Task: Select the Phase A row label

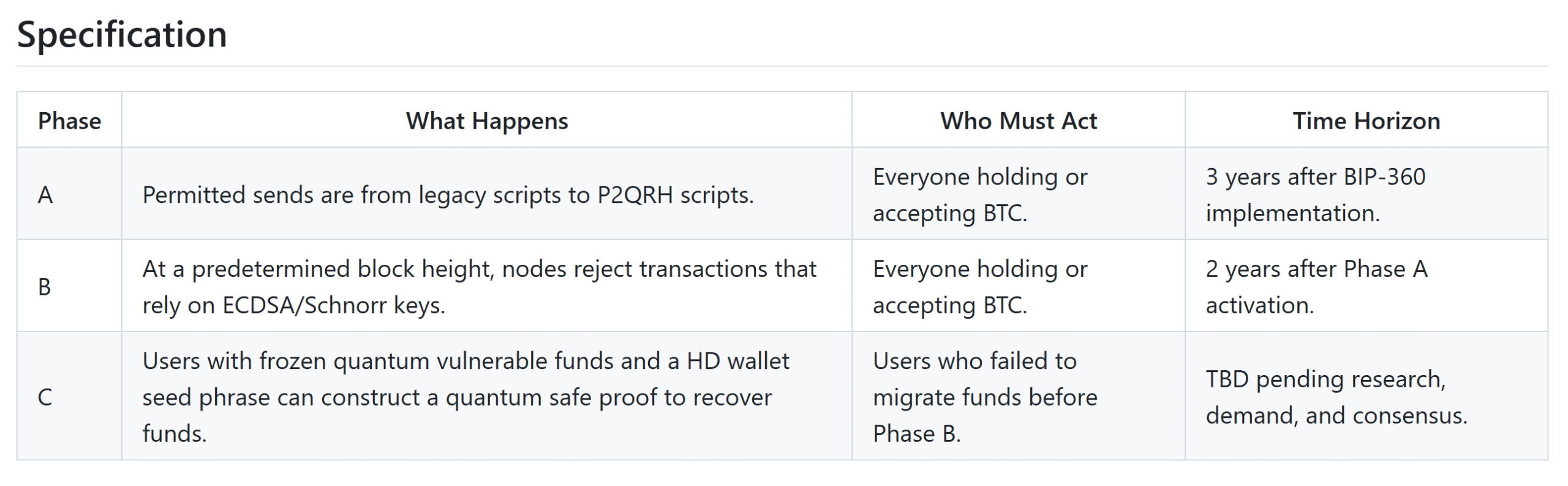Action: 45,195
